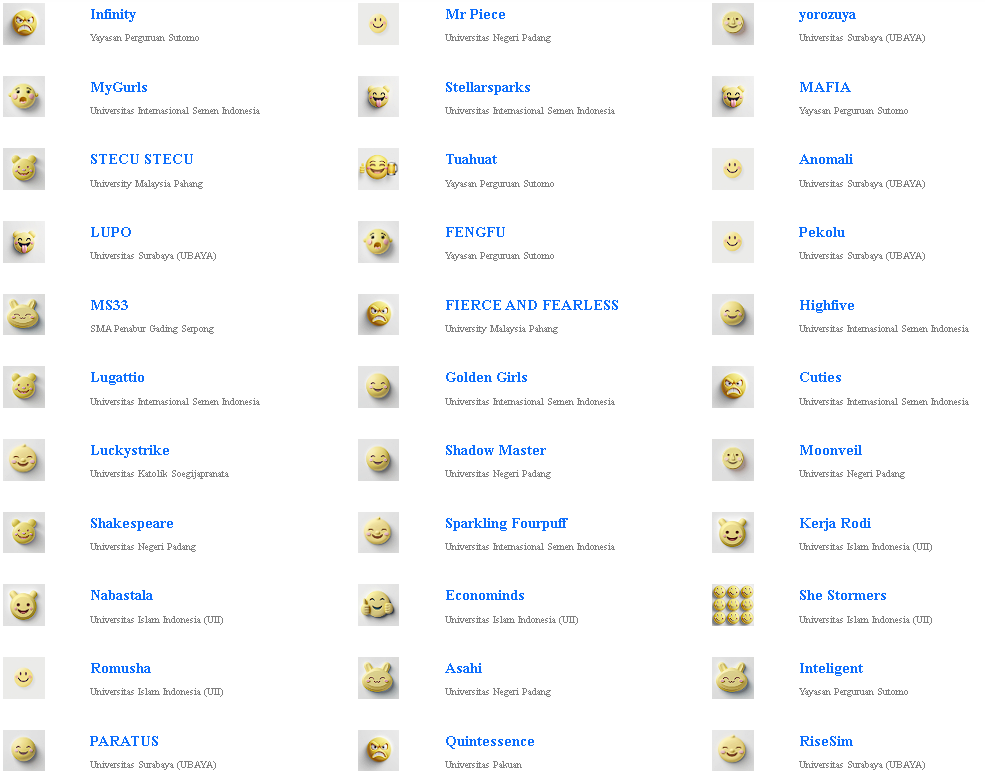The width and height of the screenshot is (985, 776).
Task: Open the Sparkling Fourpuff team link
Action: click(506, 523)
